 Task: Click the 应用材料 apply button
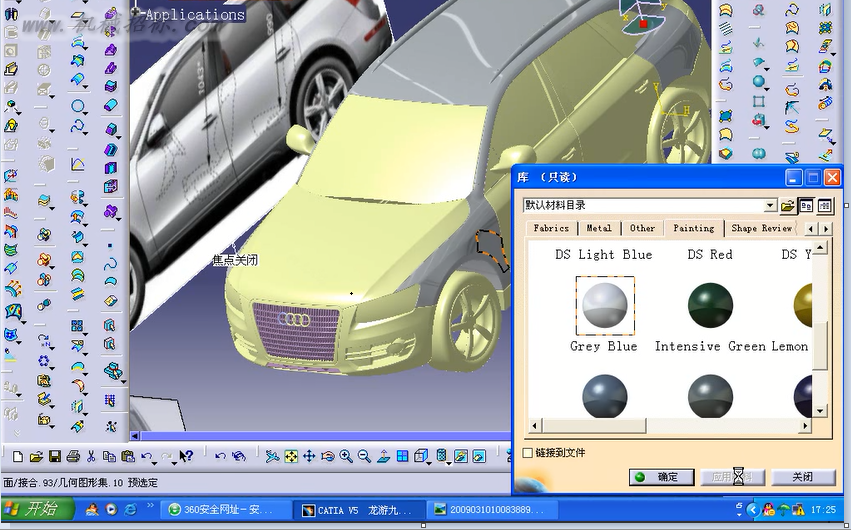pyautogui.click(x=733, y=477)
